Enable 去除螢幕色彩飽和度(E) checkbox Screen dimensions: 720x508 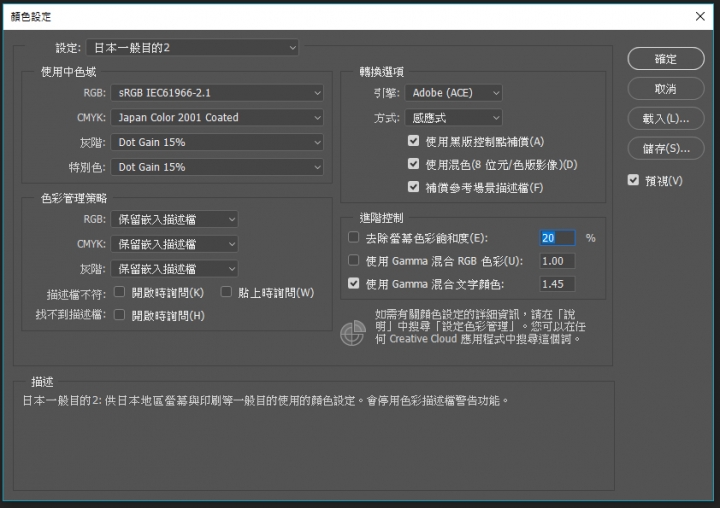coord(353,237)
